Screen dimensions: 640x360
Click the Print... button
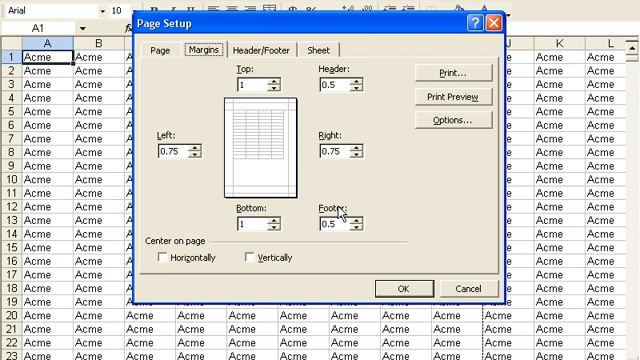point(453,73)
